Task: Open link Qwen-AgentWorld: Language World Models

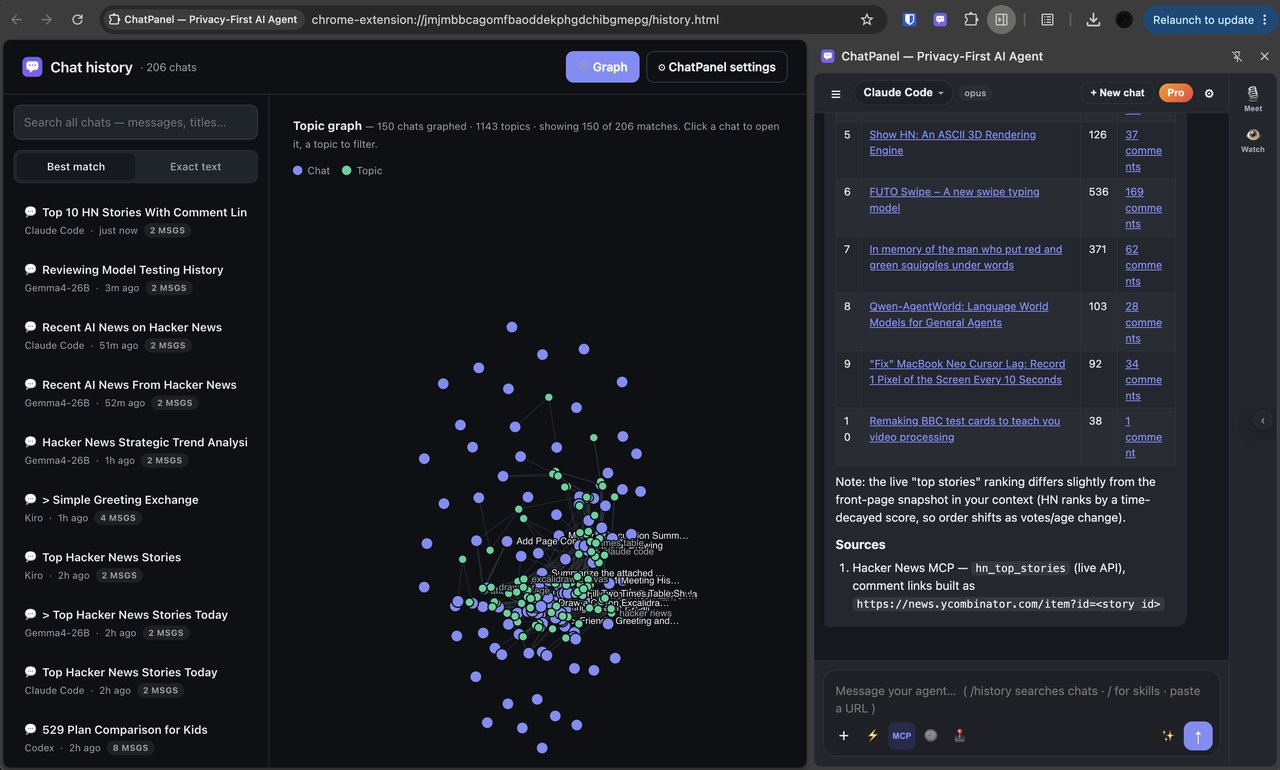Action: click(x=959, y=314)
